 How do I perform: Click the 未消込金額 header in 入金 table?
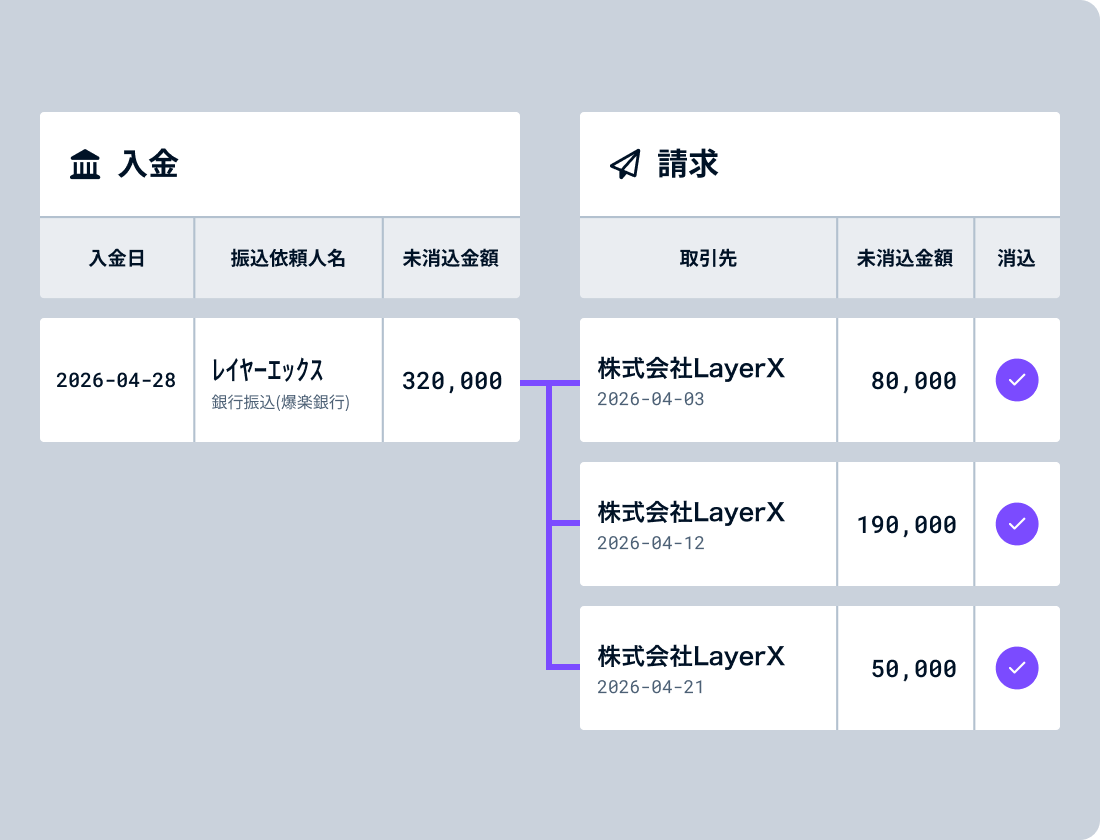(x=451, y=258)
